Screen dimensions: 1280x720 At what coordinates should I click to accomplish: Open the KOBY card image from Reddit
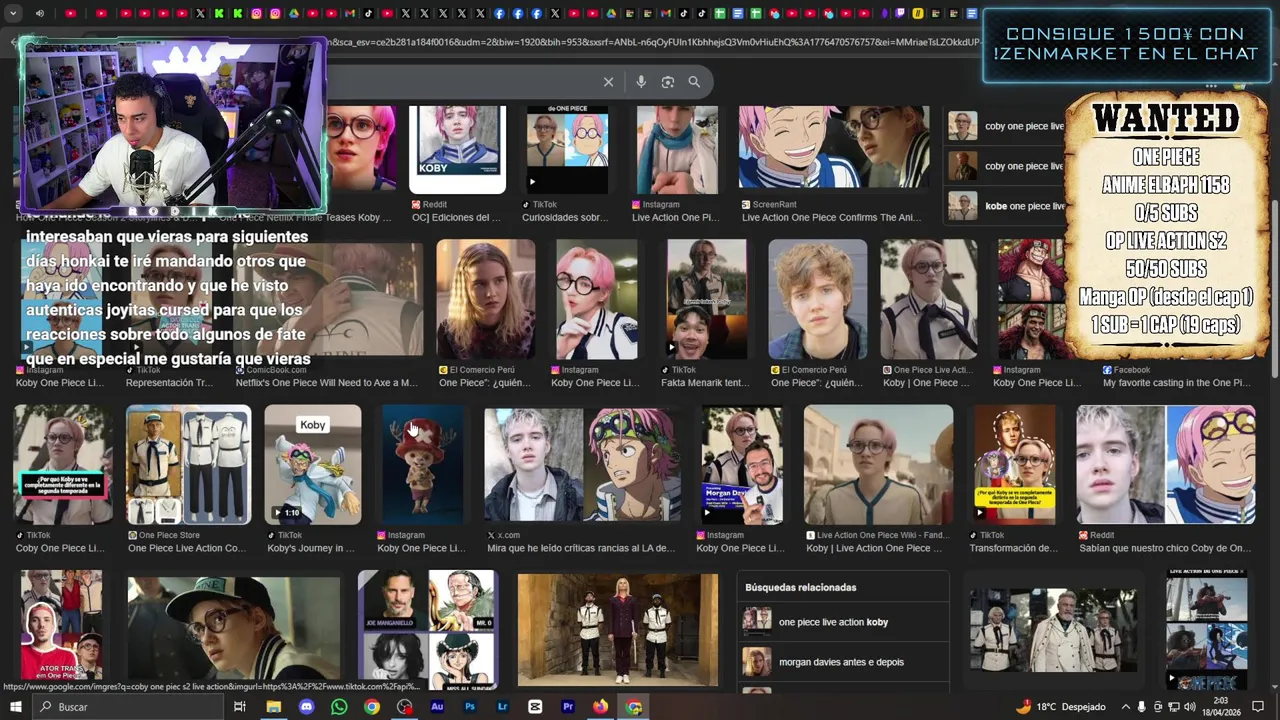tap(457, 149)
